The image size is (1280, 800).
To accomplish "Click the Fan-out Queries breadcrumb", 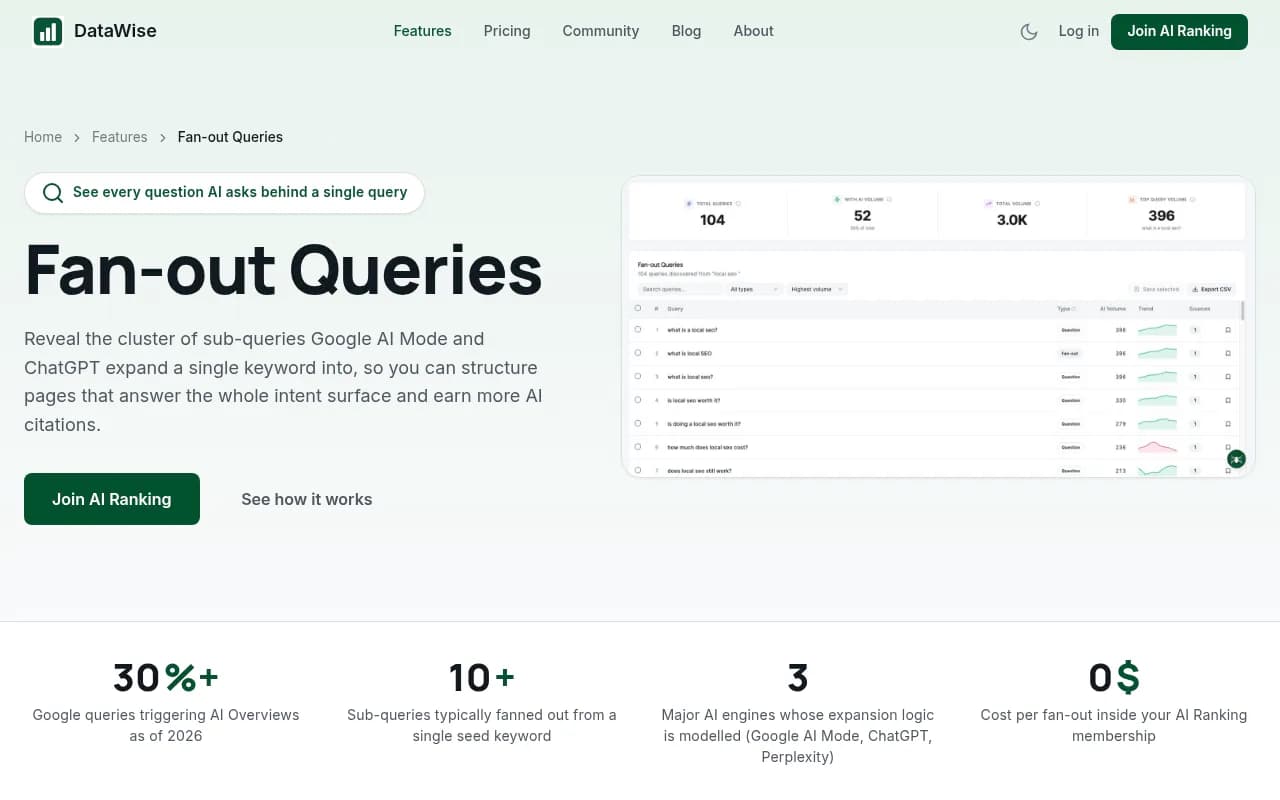I will pyautogui.click(x=230, y=137).
